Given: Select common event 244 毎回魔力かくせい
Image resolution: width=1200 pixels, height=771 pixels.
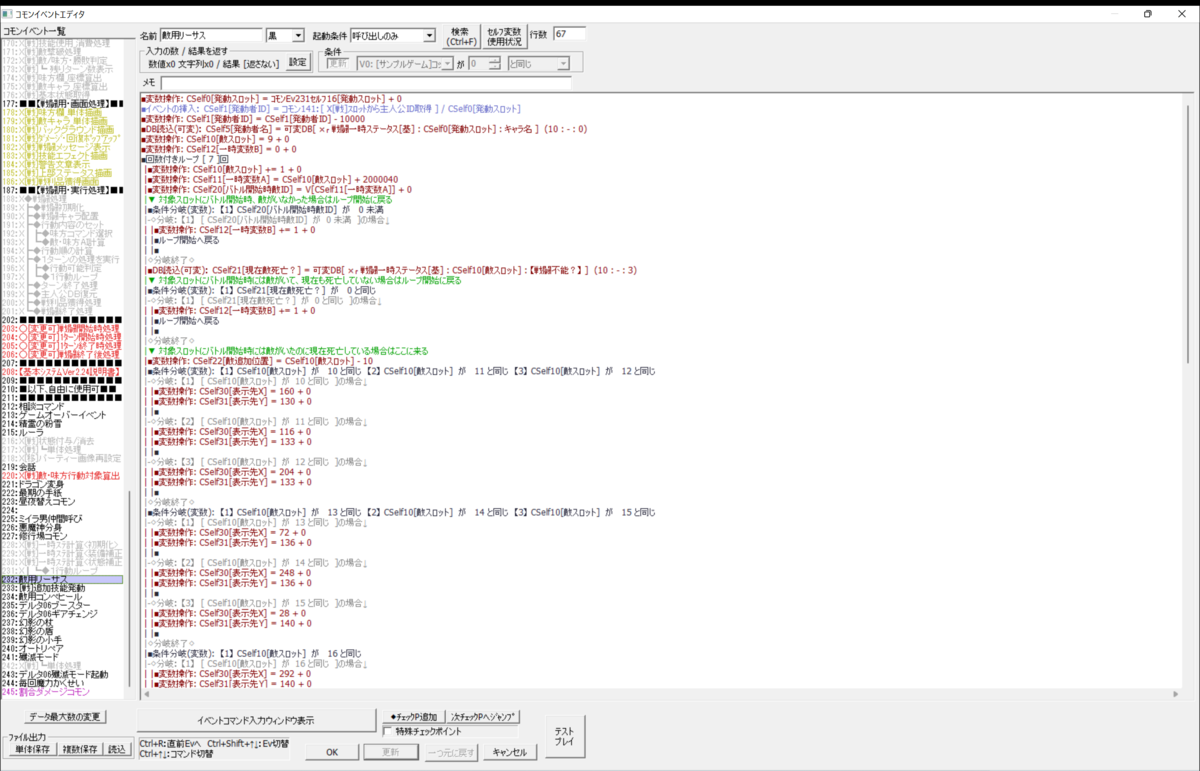Looking at the screenshot, I should pos(63,684).
